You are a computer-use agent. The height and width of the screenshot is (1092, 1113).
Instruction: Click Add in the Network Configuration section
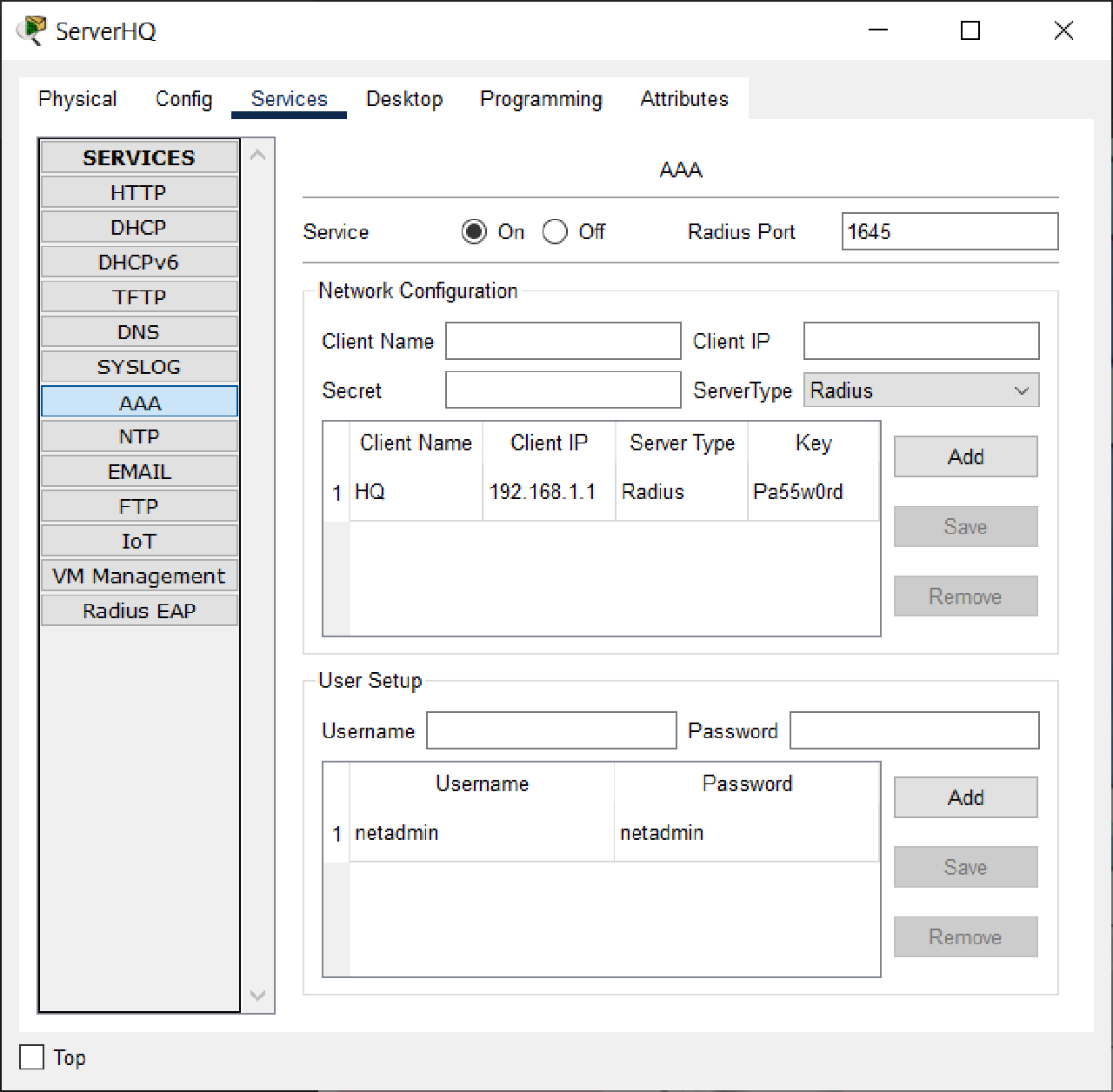coord(965,456)
